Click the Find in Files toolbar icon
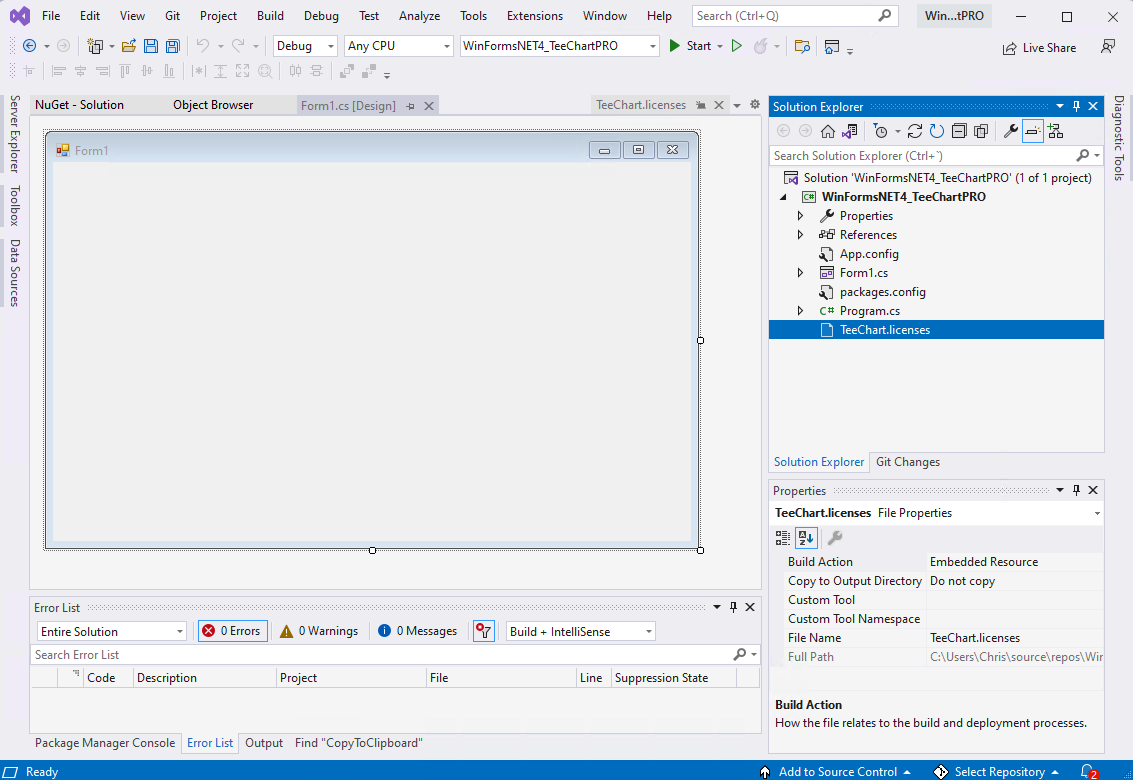Screen dimensions: 1133x780 pyautogui.click(x=802, y=46)
